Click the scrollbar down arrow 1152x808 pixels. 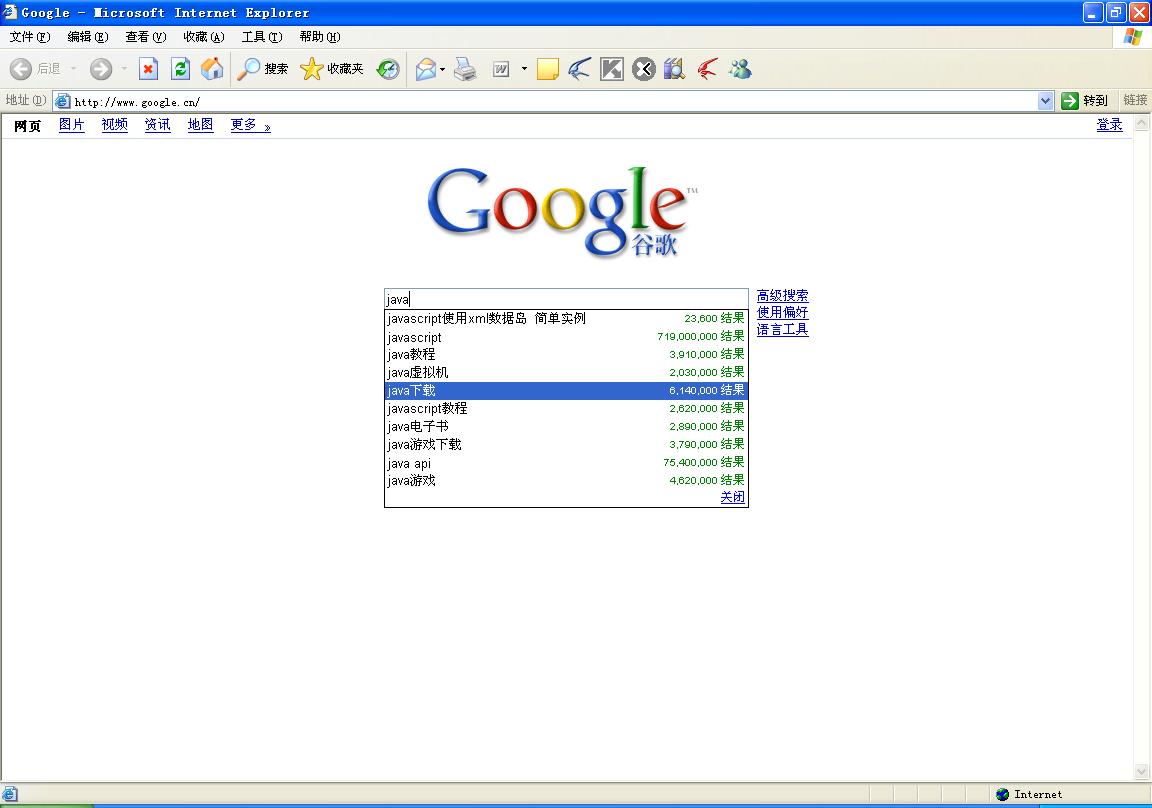tap(1141, 771)
